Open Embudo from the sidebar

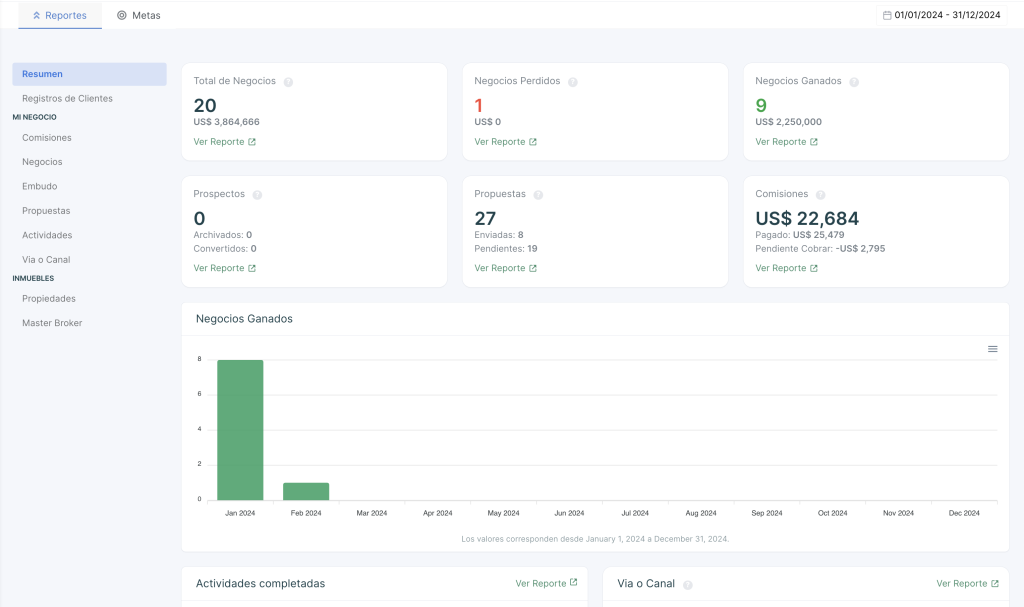click(40, 186)
